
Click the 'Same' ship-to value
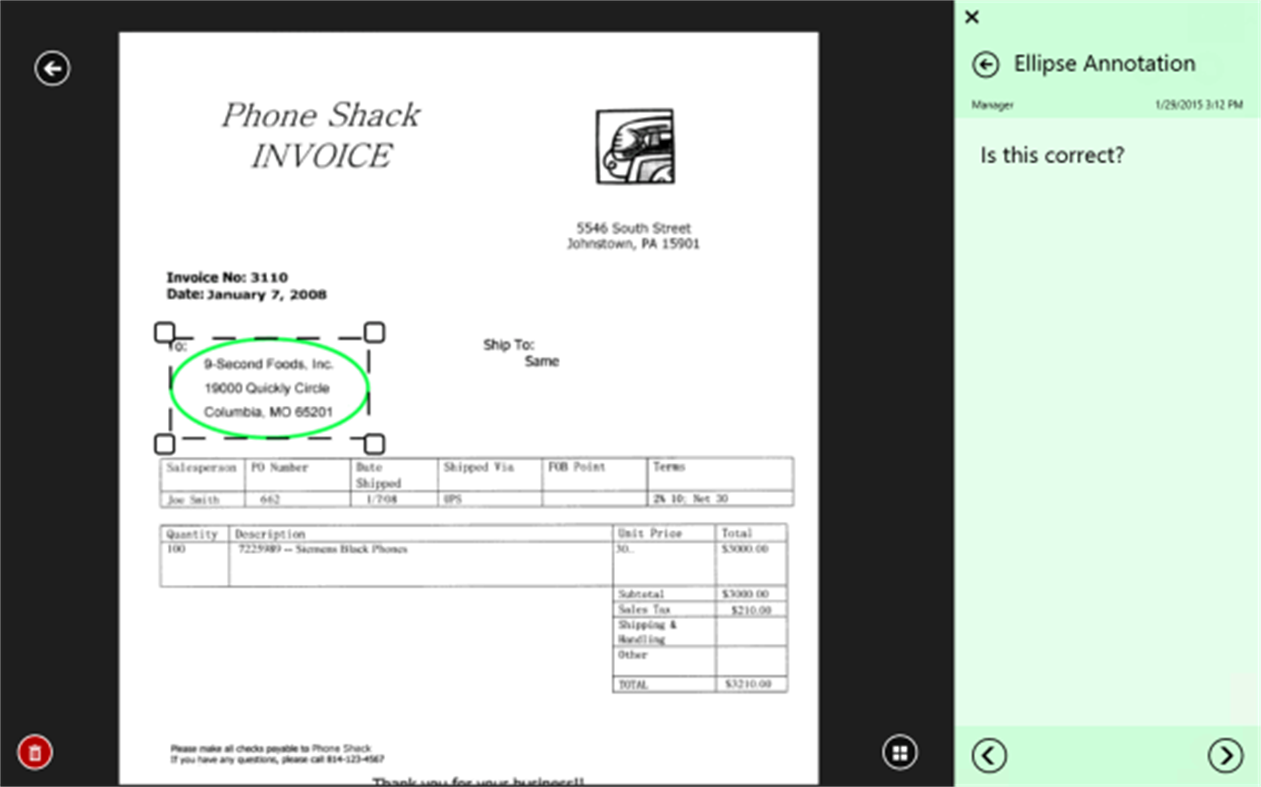542,361
